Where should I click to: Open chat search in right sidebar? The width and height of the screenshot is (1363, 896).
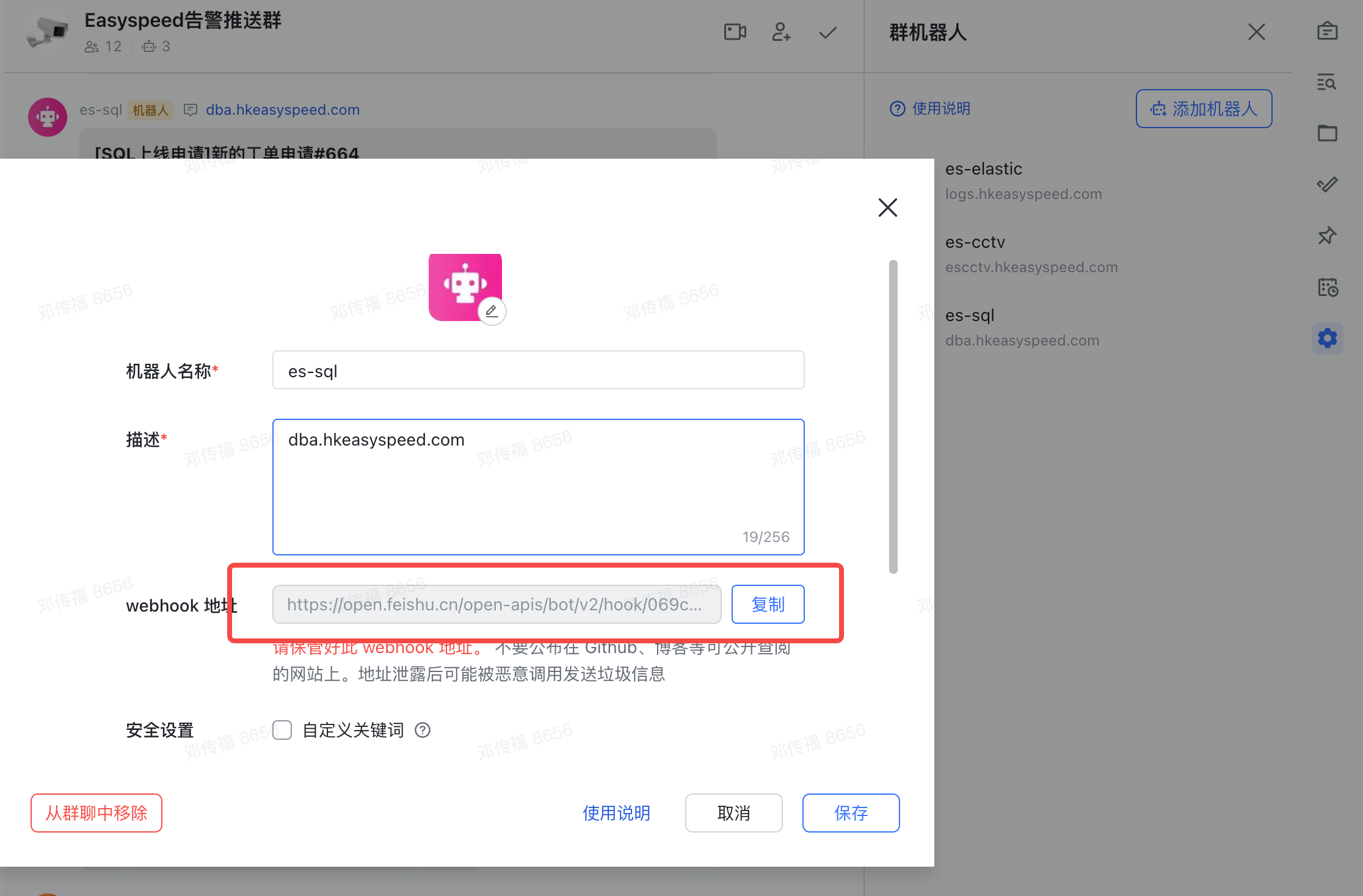(x=1327, y=82)
